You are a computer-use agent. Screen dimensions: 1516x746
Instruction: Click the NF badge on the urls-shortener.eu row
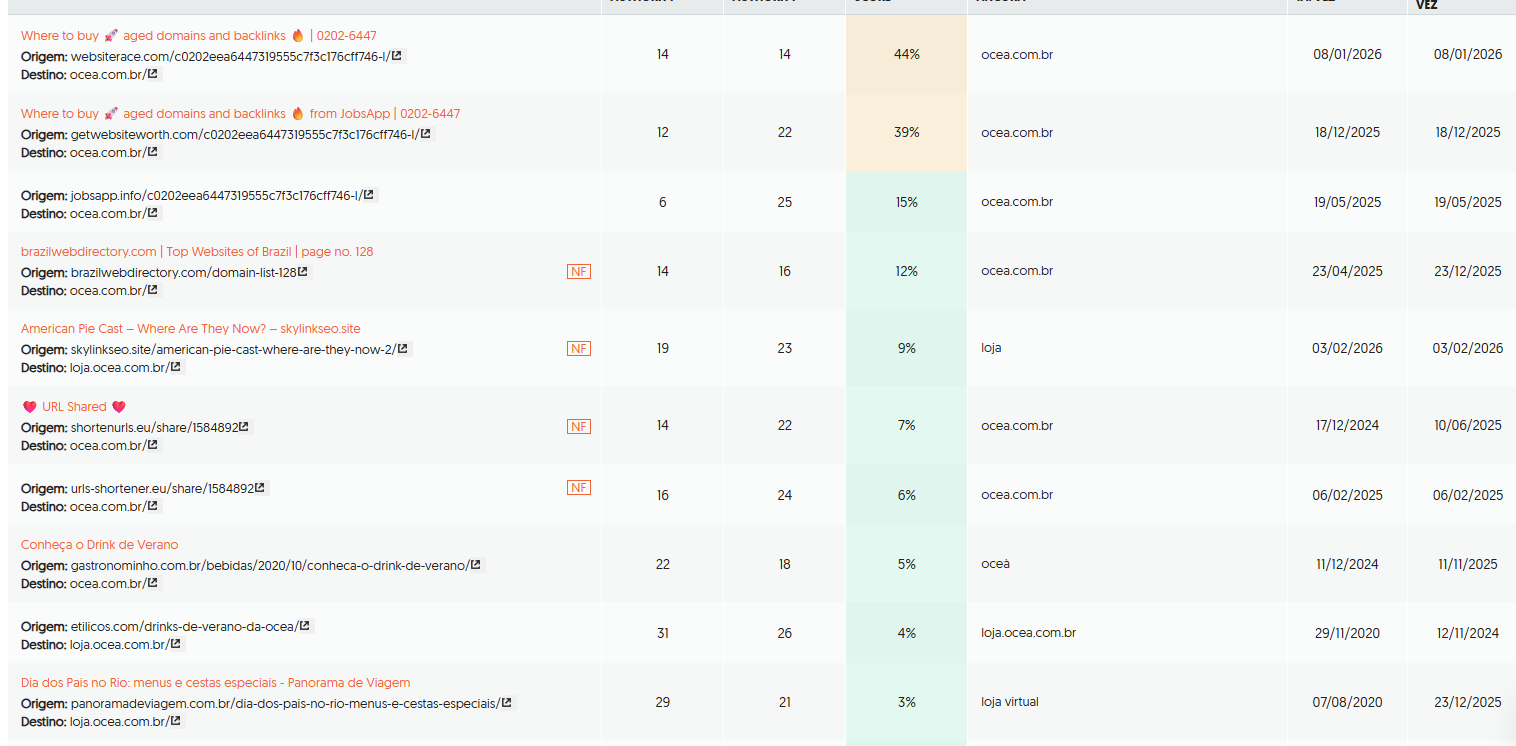click(579, 488)
